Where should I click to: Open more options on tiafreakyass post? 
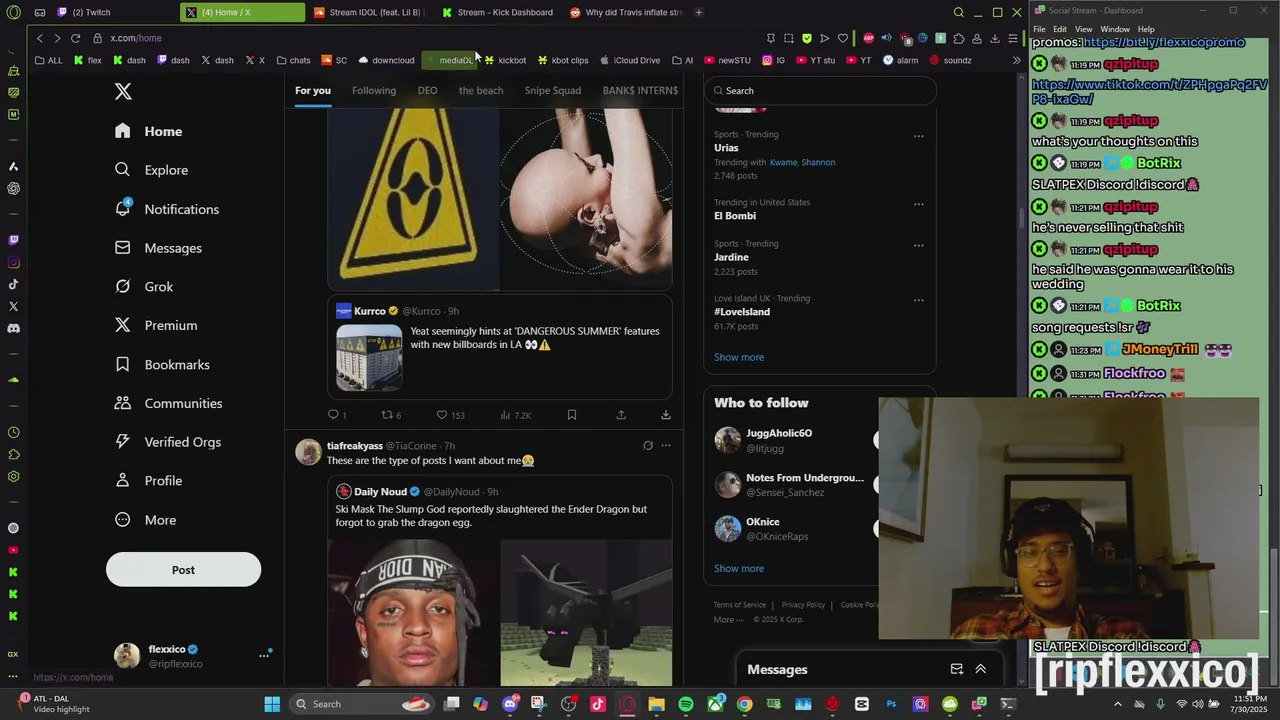point(666,446)
